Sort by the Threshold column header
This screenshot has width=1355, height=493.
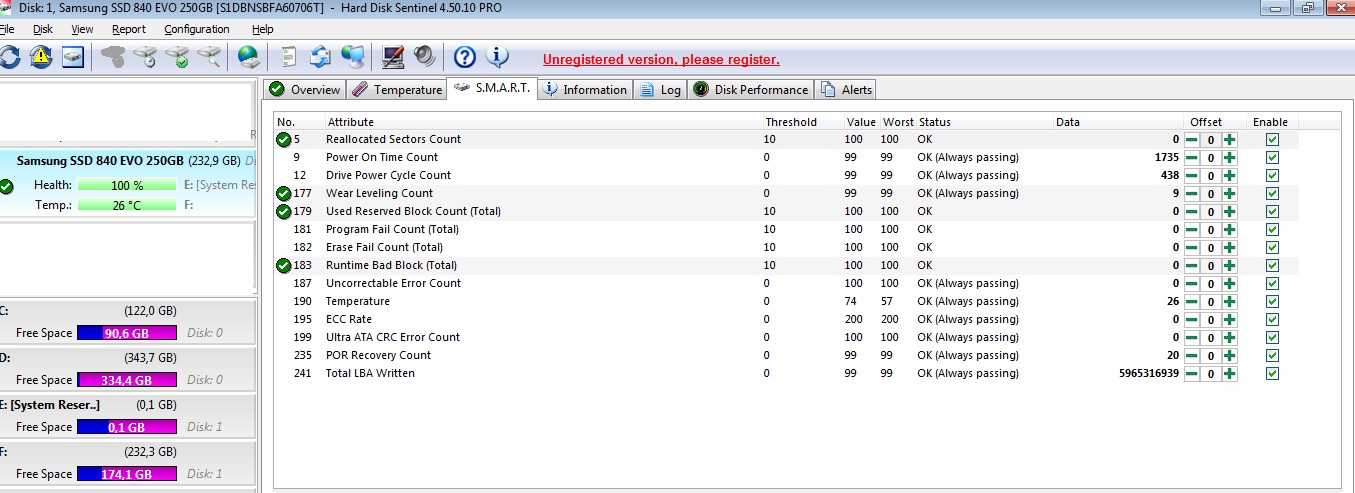click(791, 122)
